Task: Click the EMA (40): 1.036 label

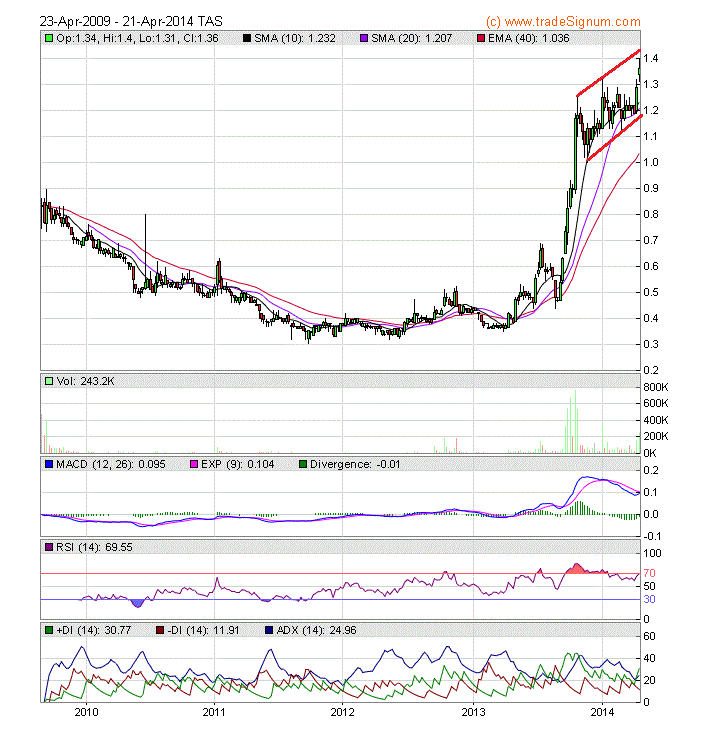Action: [x=529, y=38]
